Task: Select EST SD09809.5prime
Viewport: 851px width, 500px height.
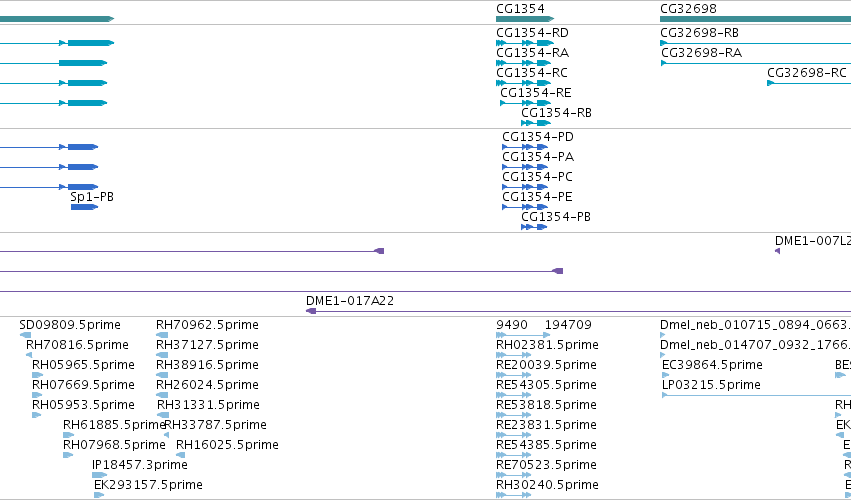Action: (x=25, y=335)
